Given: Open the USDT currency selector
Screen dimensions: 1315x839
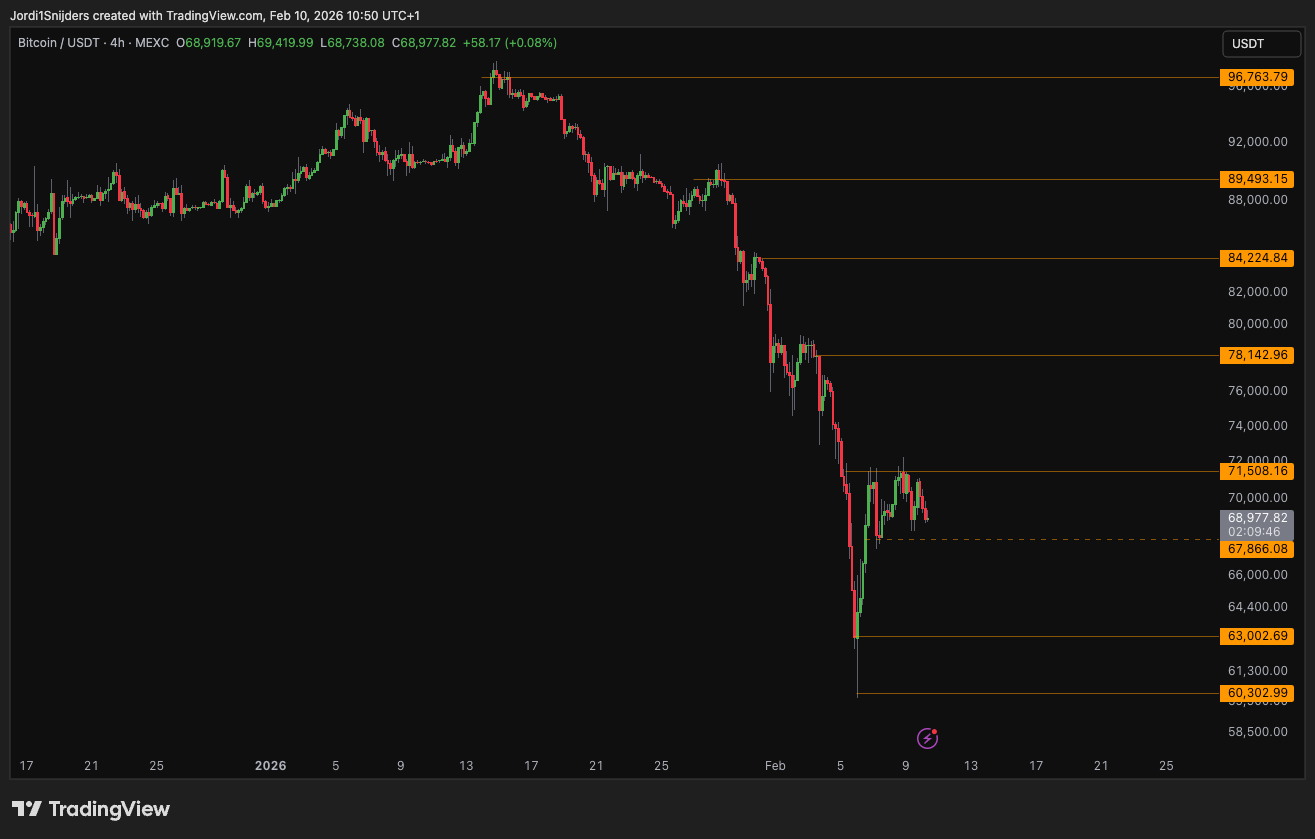Looking at the screenshot, I should pos(1260,44).
